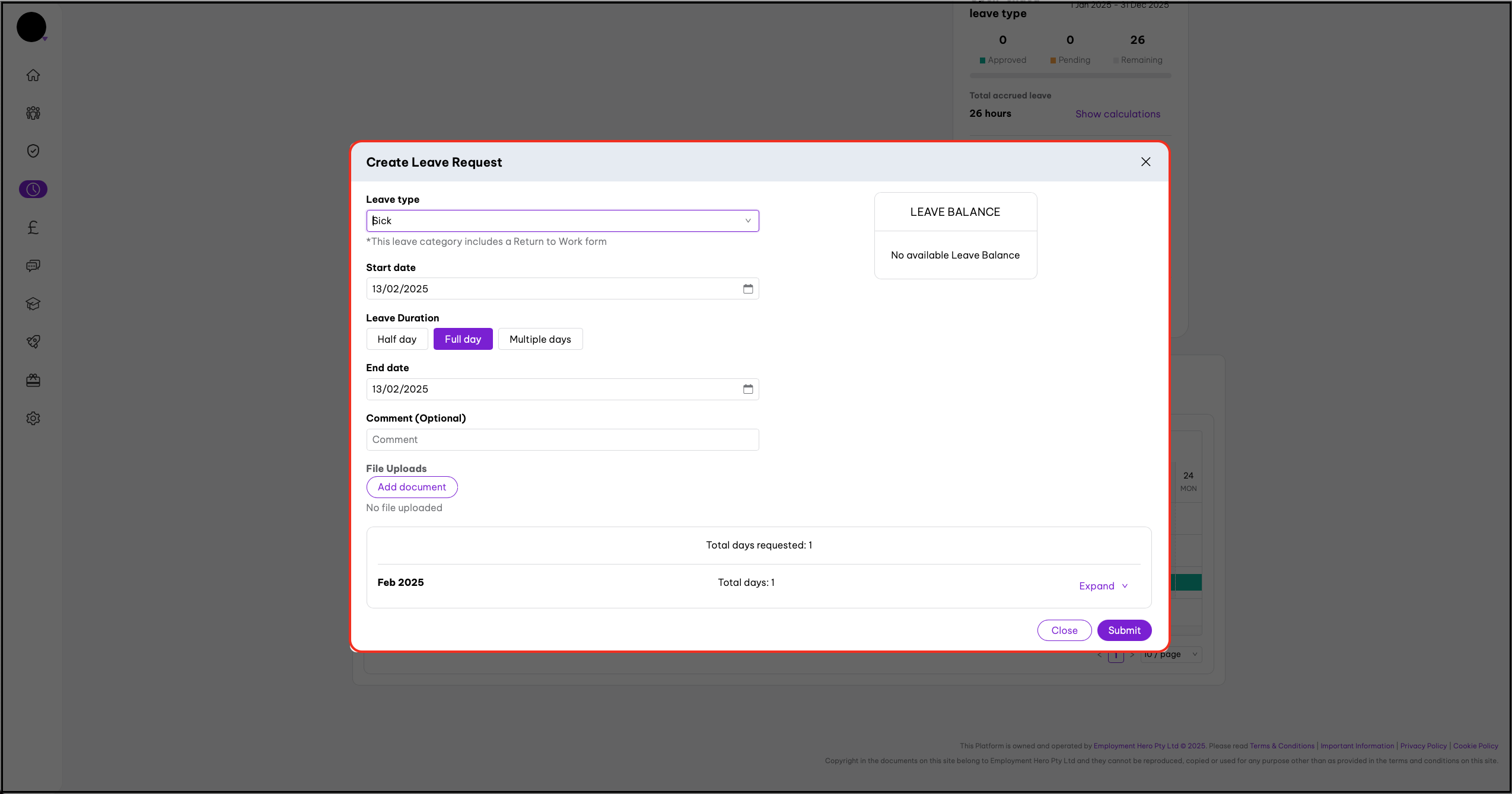
Task: Expand the Feb 2025 breakdown
Action: (x=1103, y=586)
